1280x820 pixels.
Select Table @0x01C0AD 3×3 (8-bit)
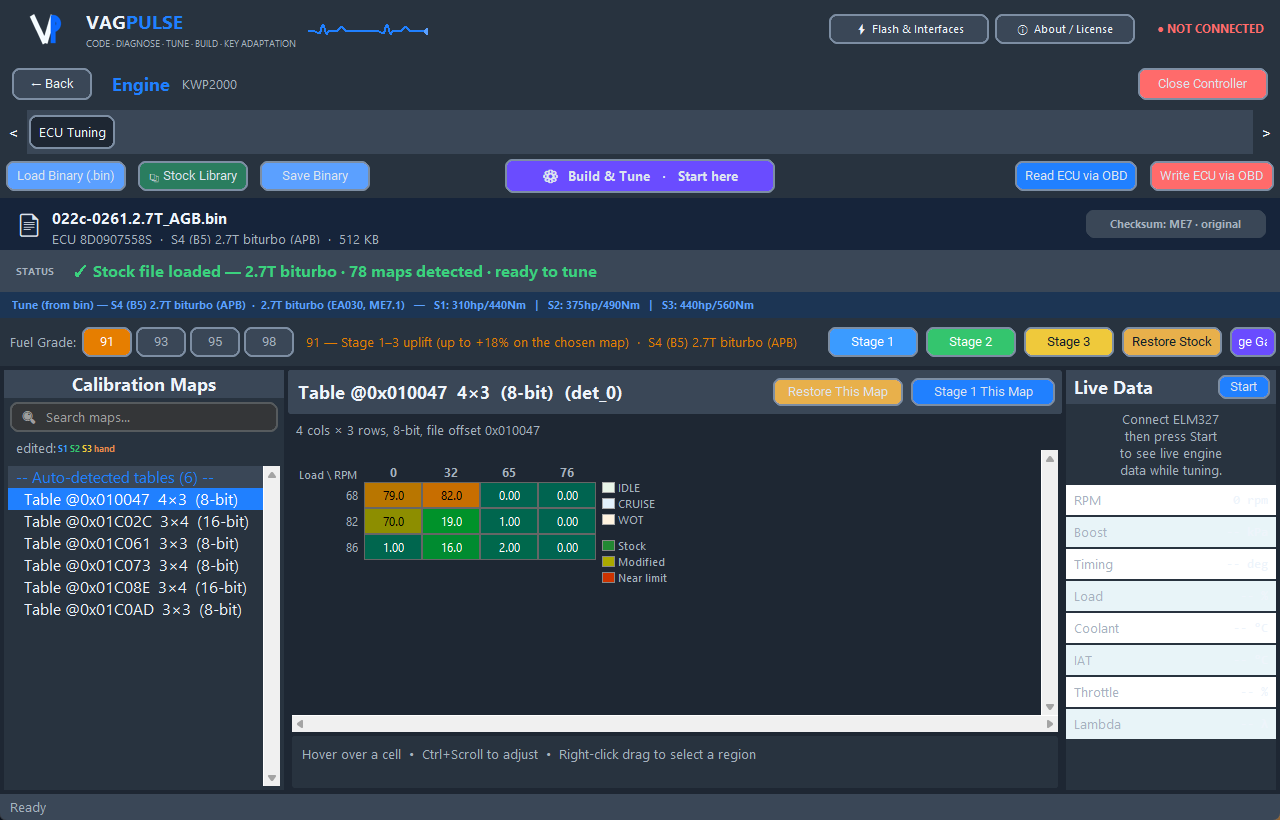tap(135, 610)
